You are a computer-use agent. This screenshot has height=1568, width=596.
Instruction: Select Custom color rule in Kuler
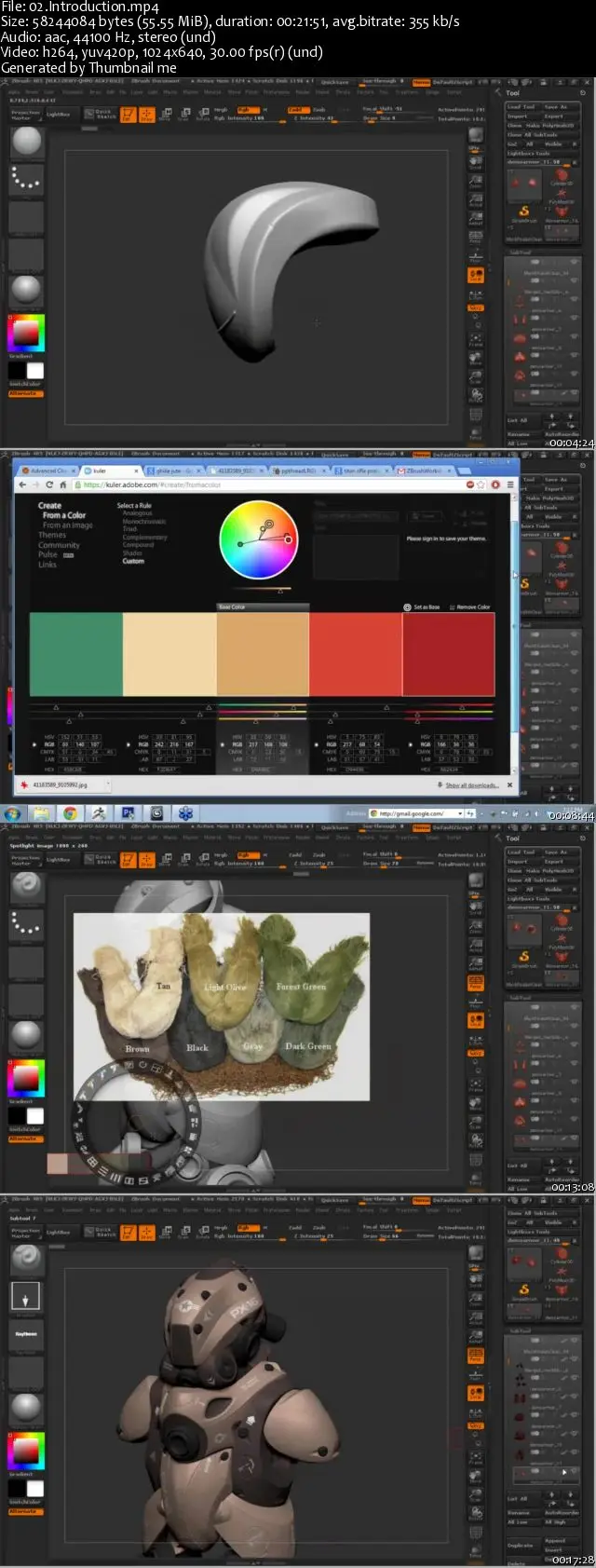[133, 561]
